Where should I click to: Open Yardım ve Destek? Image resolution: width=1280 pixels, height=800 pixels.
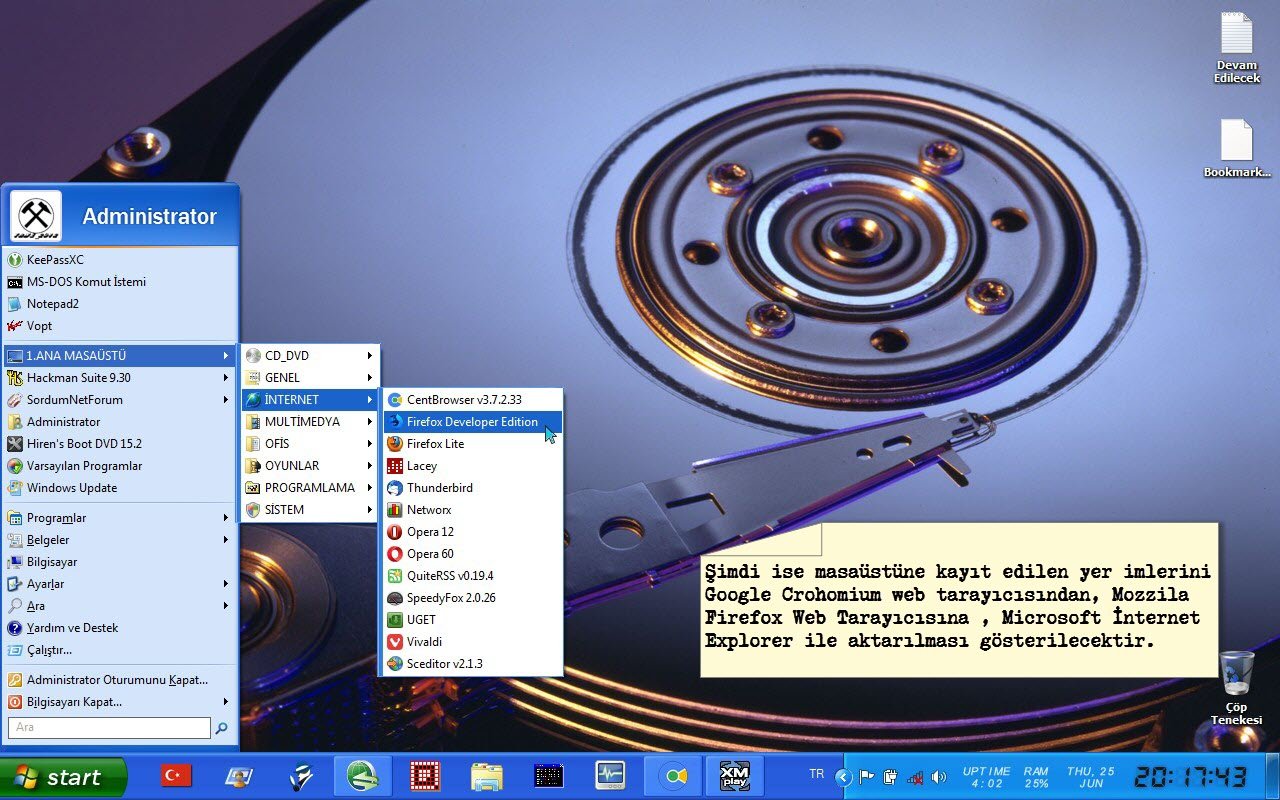click(120, 628)
